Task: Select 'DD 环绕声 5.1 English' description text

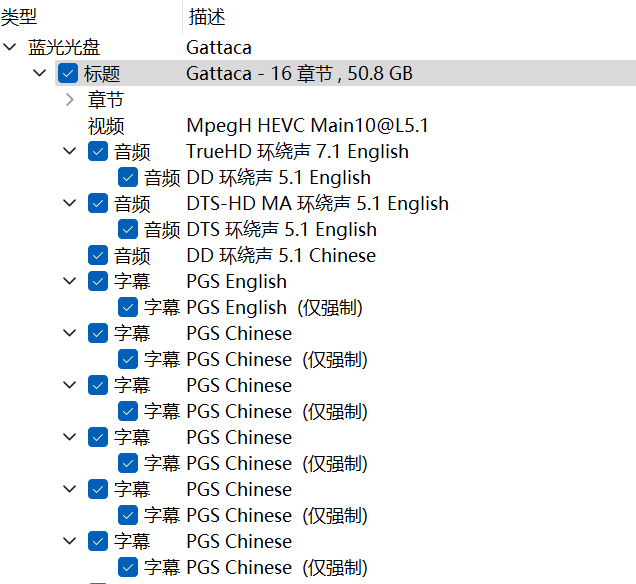Action: pyautogui.click(x=279, y=178)
